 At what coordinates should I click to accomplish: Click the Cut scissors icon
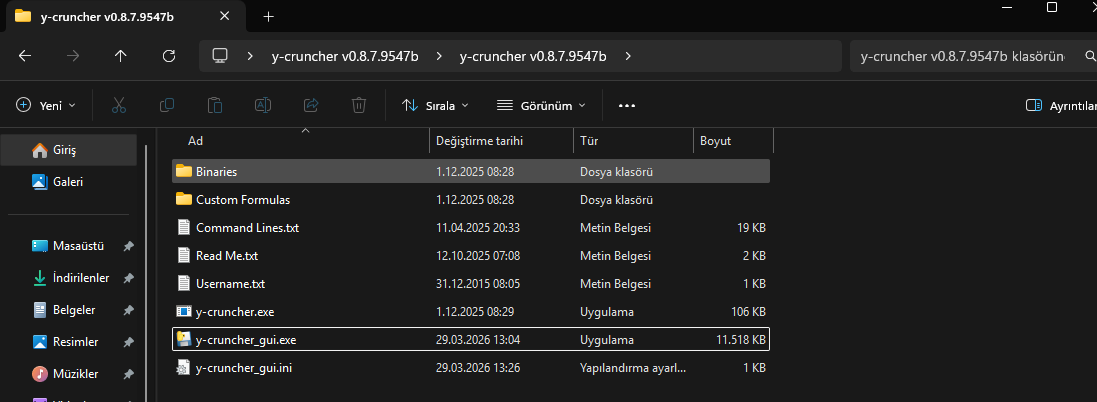tap(119, 106)
